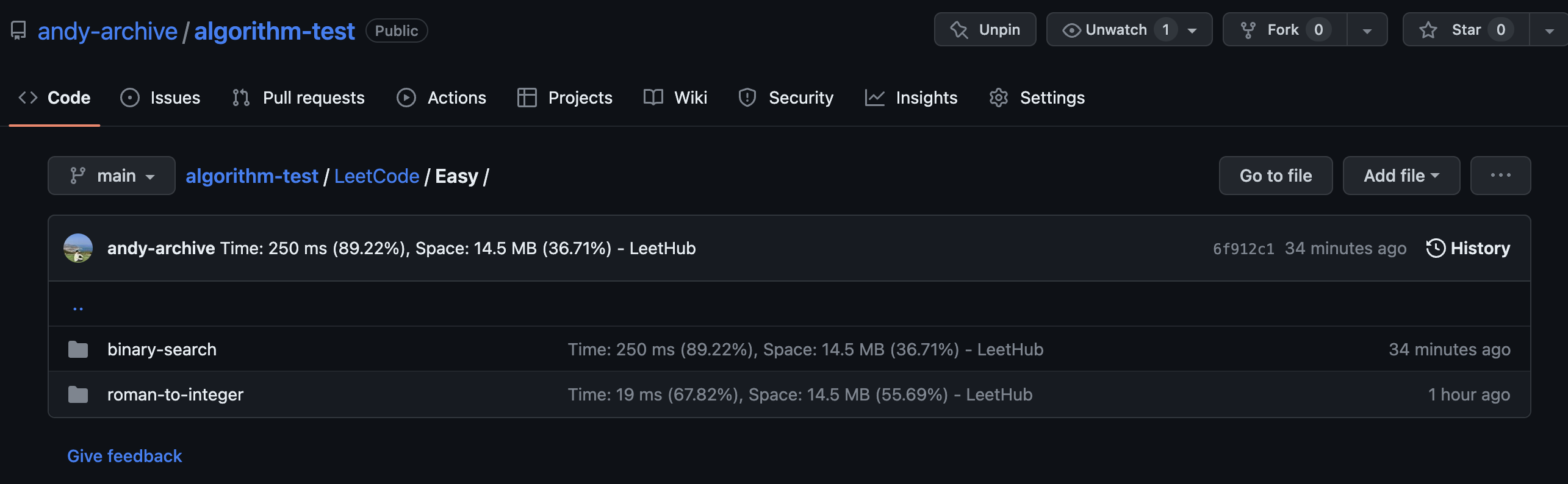Click the star count badge 0

[1501, 29]
